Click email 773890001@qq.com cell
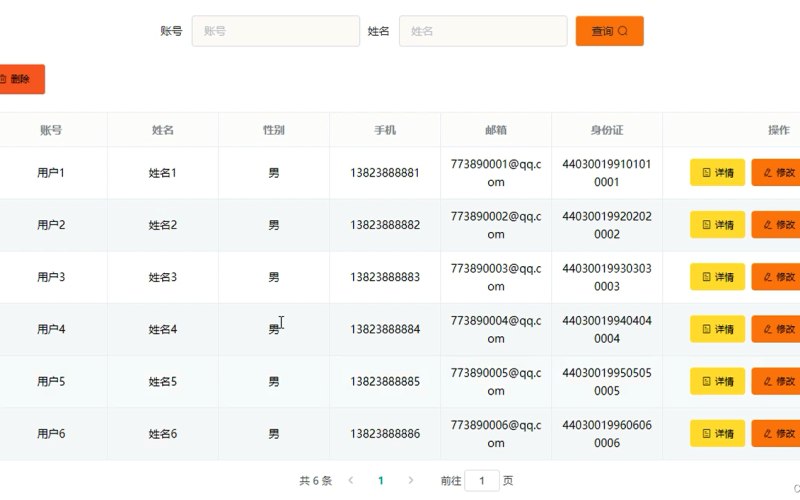 coord(496,173)
